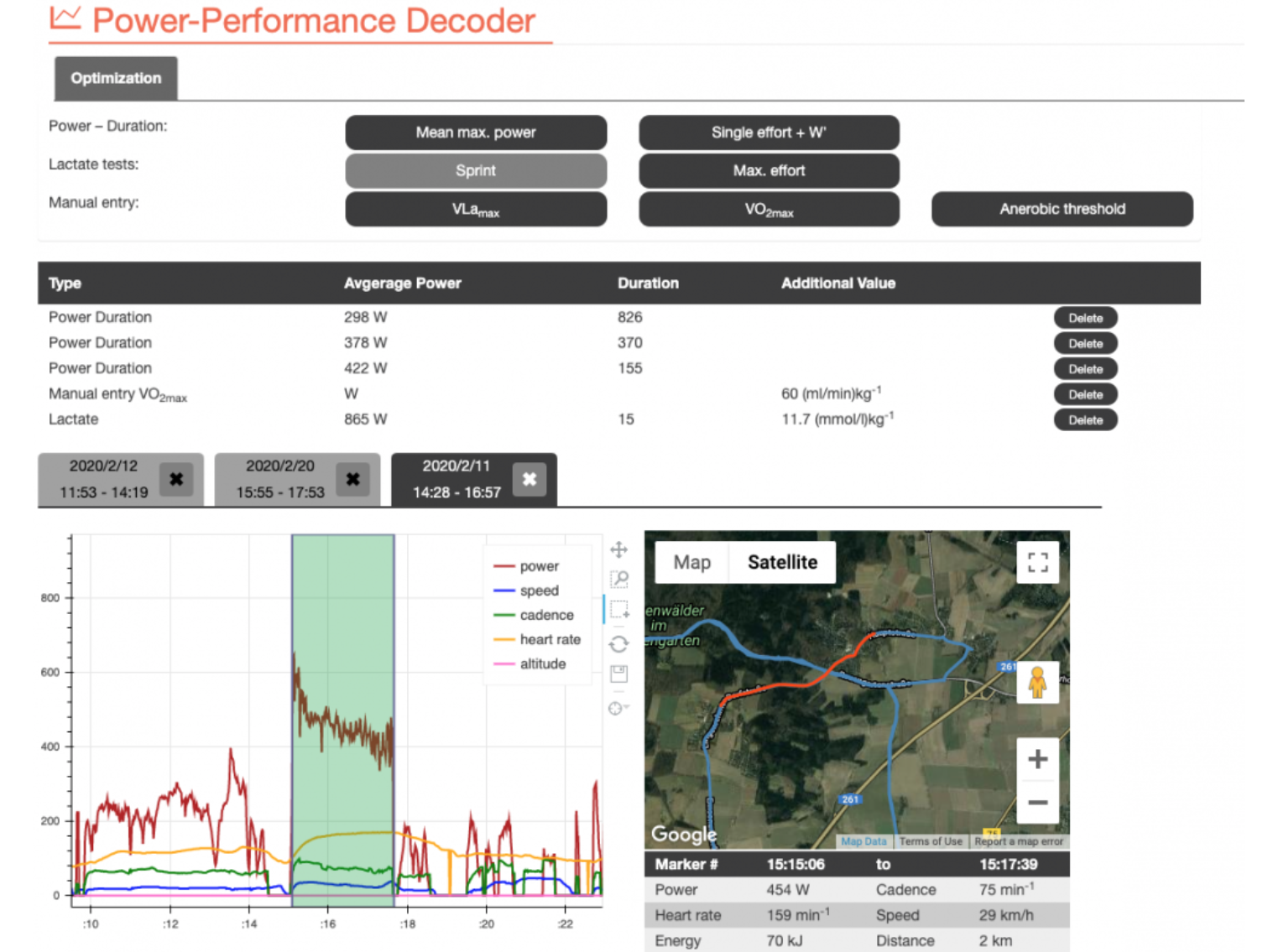
Task: Save the chart as image
Action: [619, 674]
